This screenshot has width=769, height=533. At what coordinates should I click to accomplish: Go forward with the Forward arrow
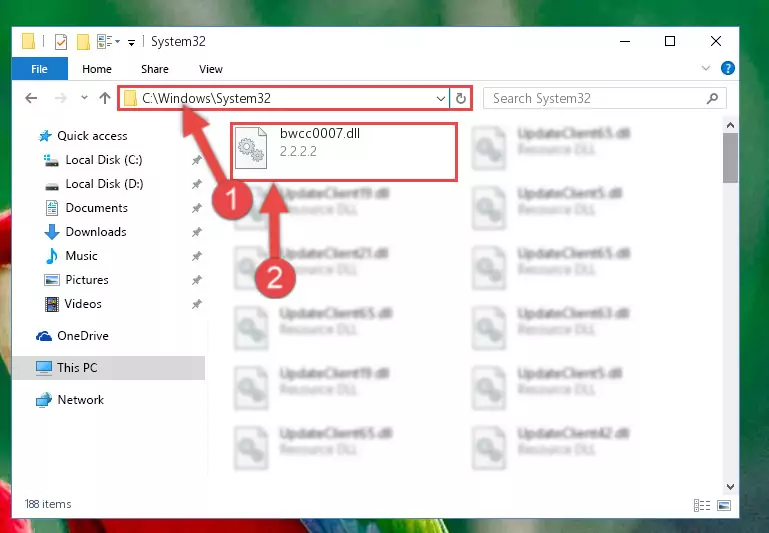click(60, 98)
